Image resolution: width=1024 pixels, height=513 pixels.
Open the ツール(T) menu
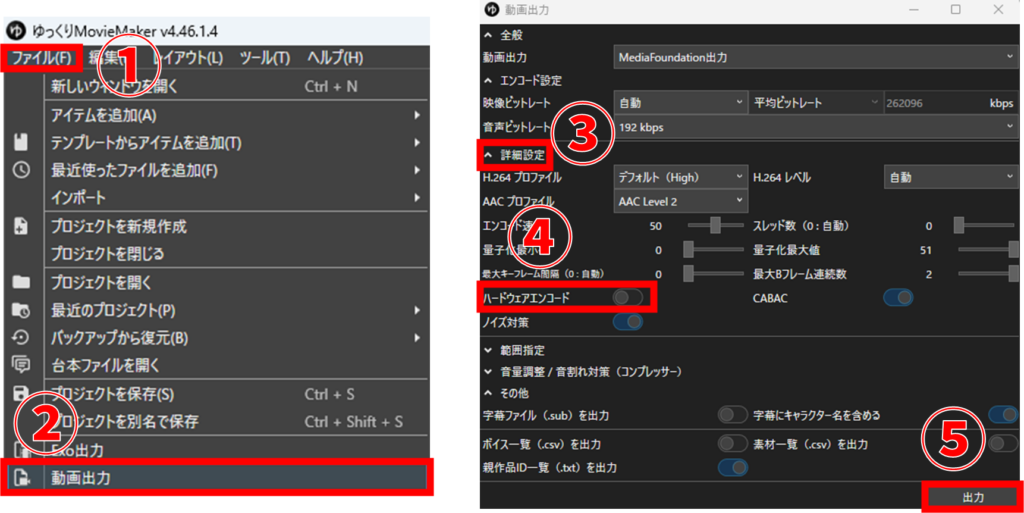[x=264, y=57]
